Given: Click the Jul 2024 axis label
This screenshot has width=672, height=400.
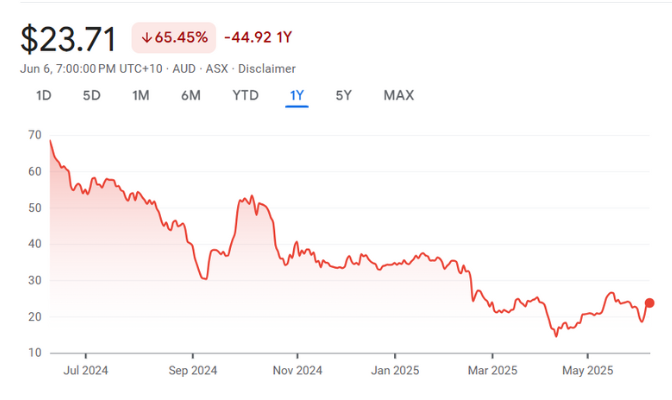Looking at the screenshot, I should [x=85, y=370].
